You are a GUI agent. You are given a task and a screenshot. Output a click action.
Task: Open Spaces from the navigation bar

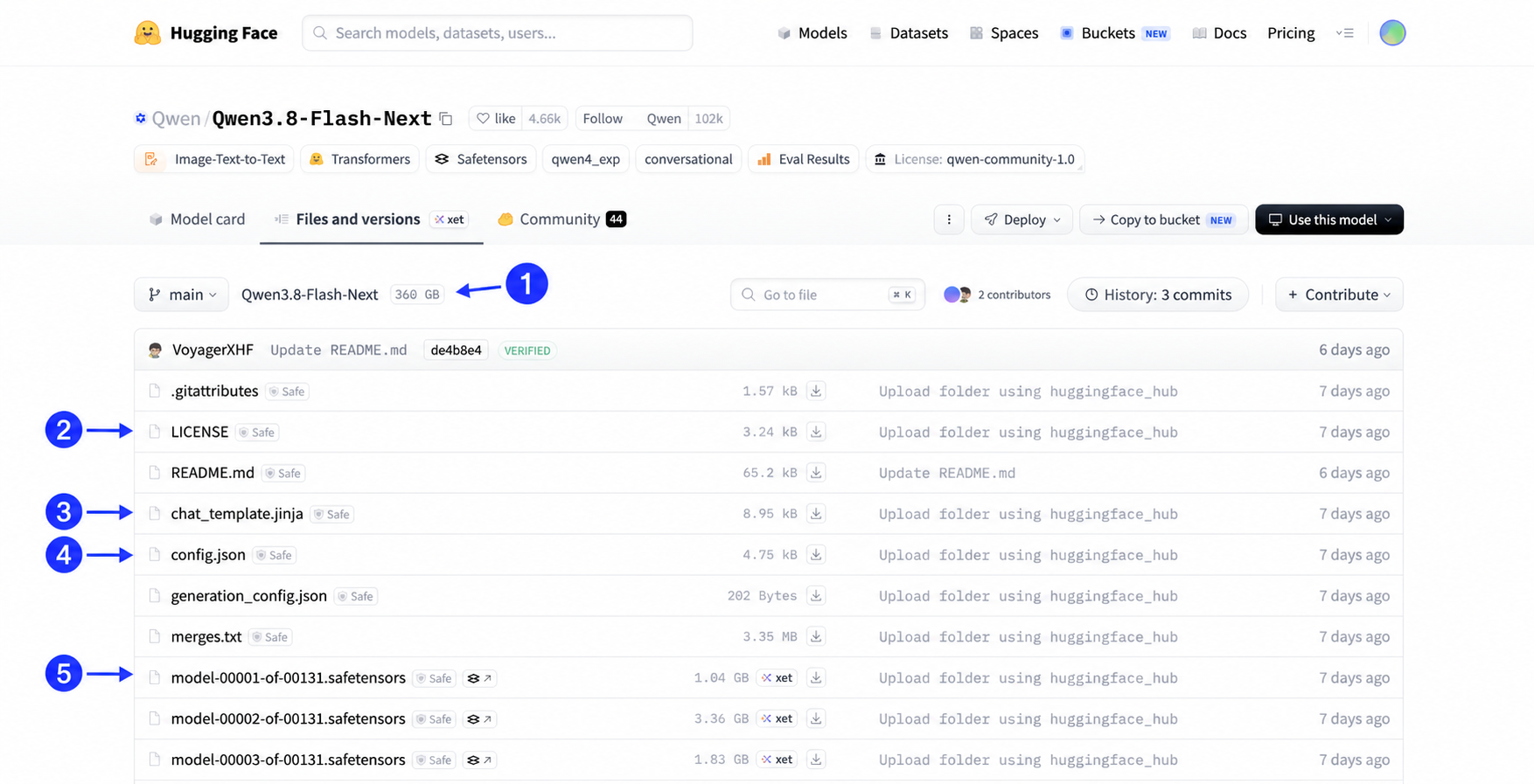(x=1004, y=33)
